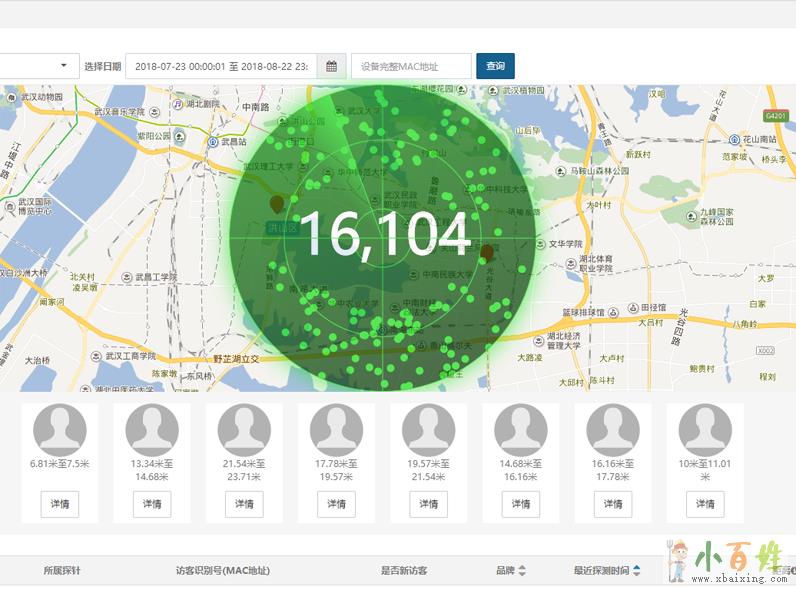
Task: Sort by the 品牌 column arrows
Action: (521, 571)
